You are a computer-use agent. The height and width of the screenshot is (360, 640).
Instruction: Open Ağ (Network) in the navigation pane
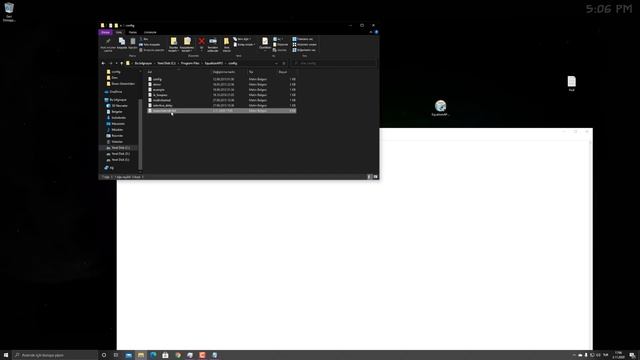[x=109, y=168]
